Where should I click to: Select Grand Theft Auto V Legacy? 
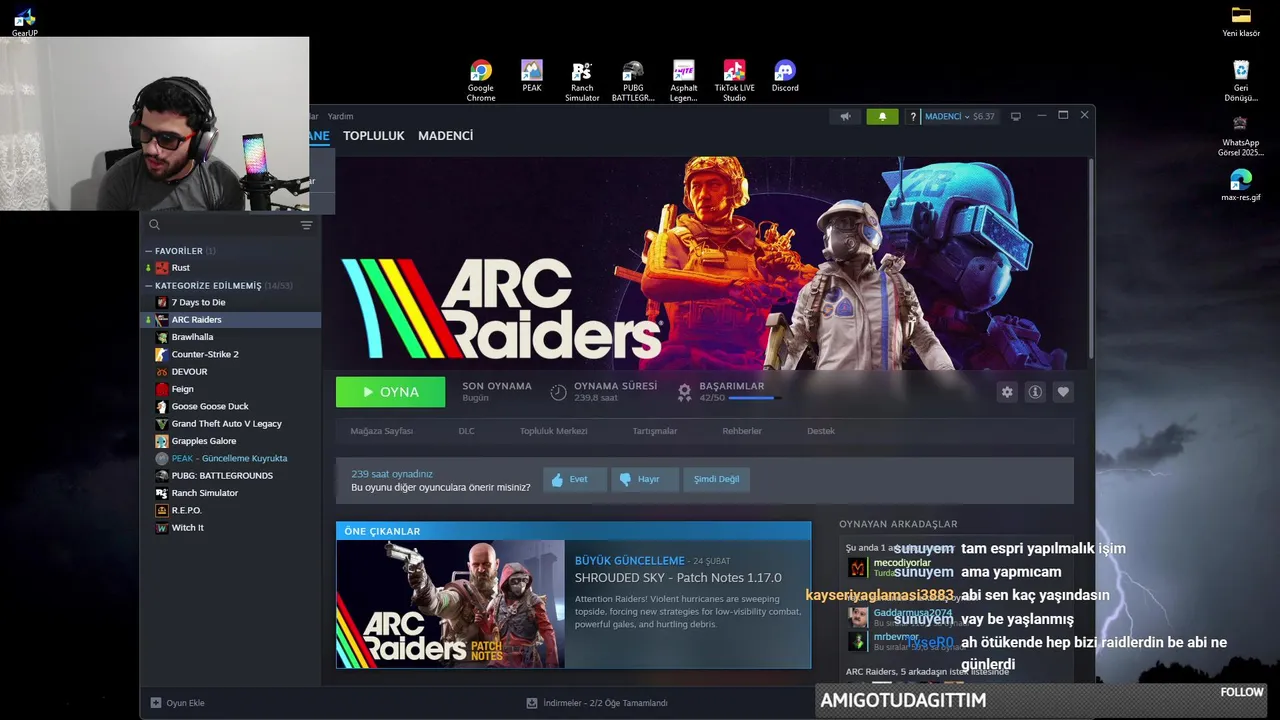[231, 424]
